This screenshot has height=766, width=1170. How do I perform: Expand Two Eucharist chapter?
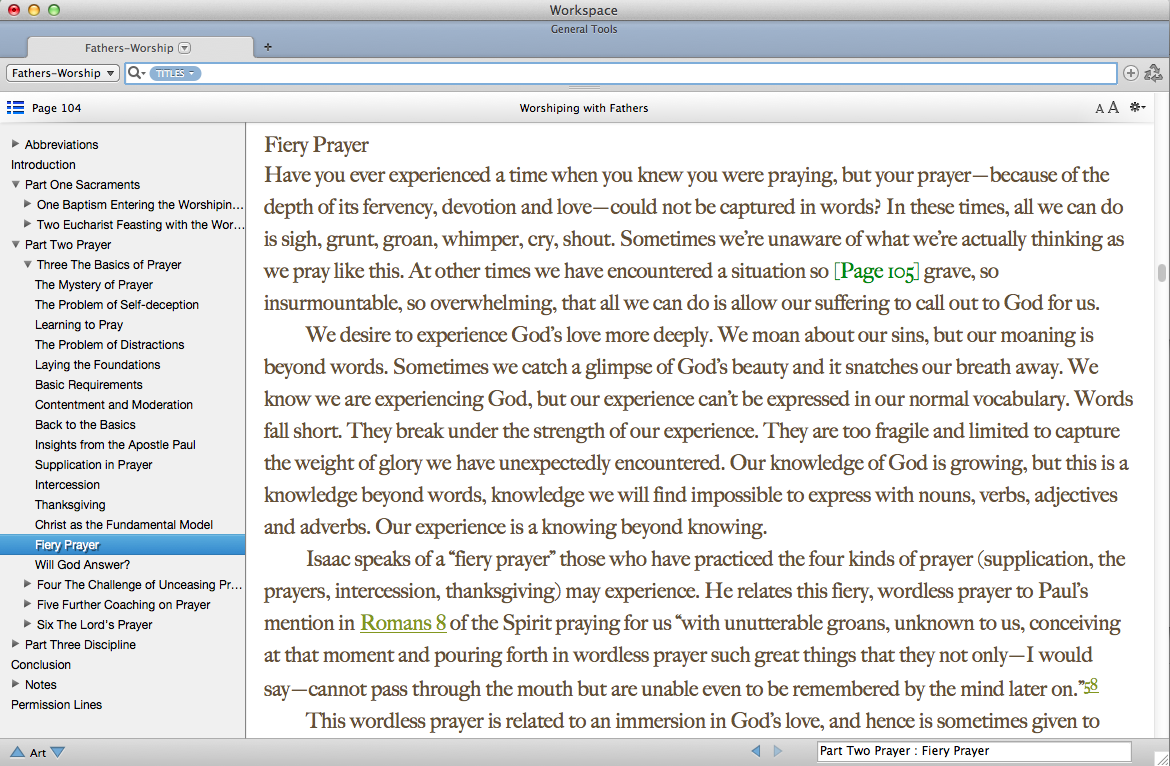tap(28, 224)
